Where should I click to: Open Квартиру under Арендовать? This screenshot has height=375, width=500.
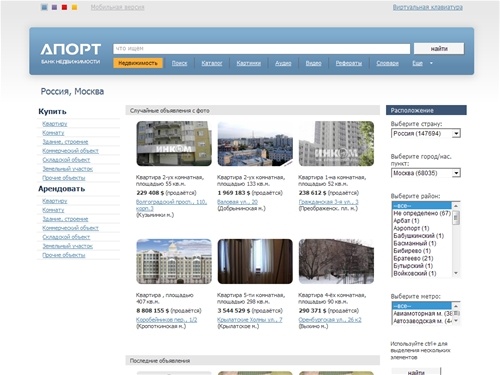click(55, 201)
